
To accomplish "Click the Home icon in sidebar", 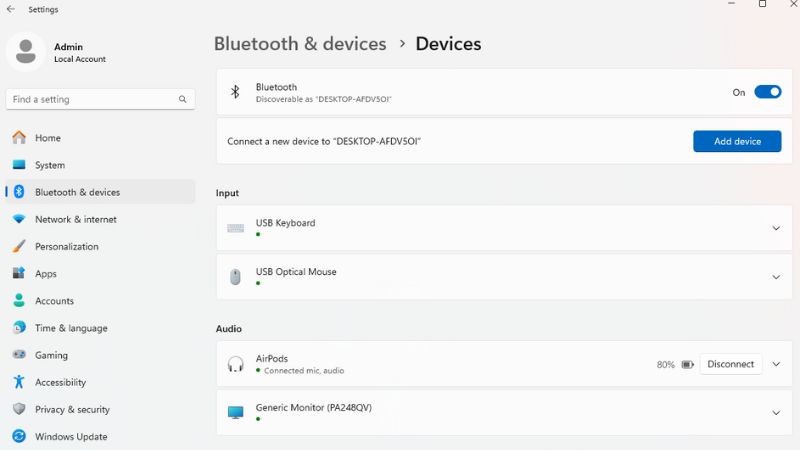I will click(19, 137).
